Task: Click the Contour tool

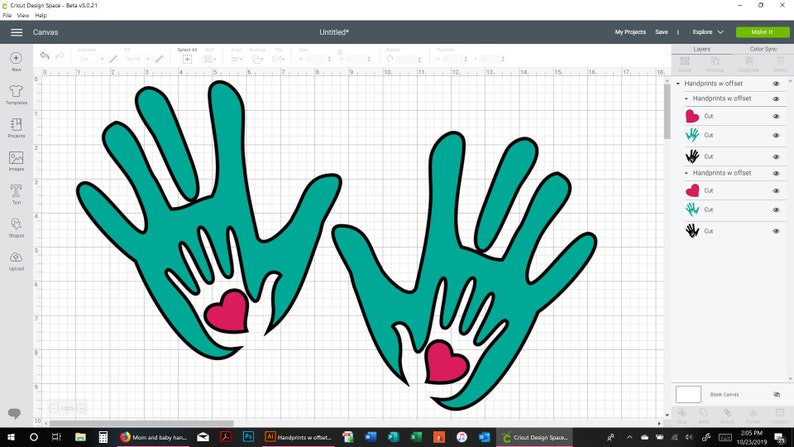Action: click(x=779, y=413)
